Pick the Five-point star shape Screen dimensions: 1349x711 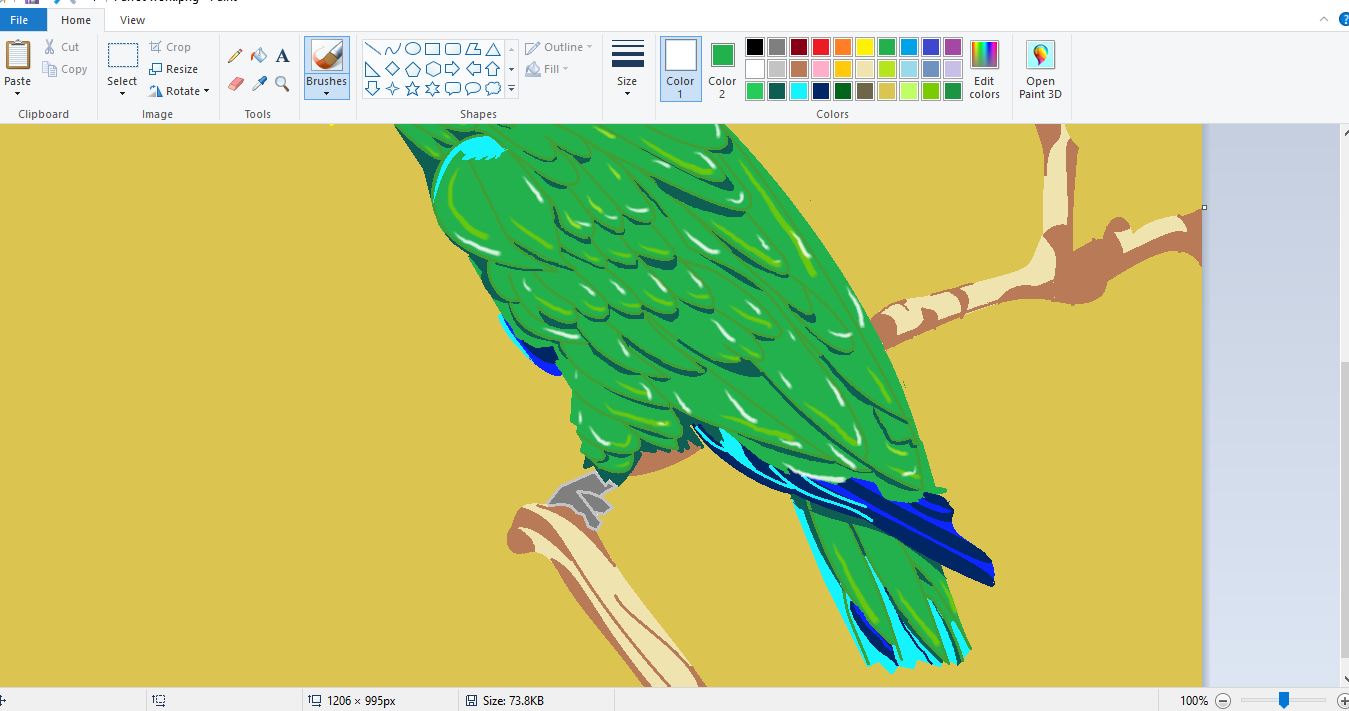412,89
